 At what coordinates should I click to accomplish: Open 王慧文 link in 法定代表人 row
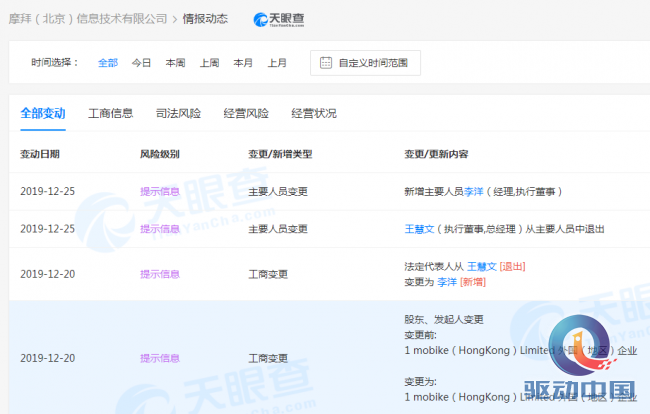(x=482, y=266)
